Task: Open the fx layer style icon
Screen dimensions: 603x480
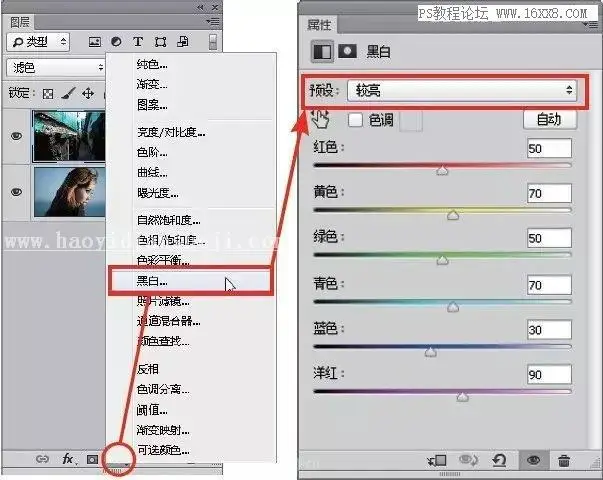Action: click(x=68, y=458)
